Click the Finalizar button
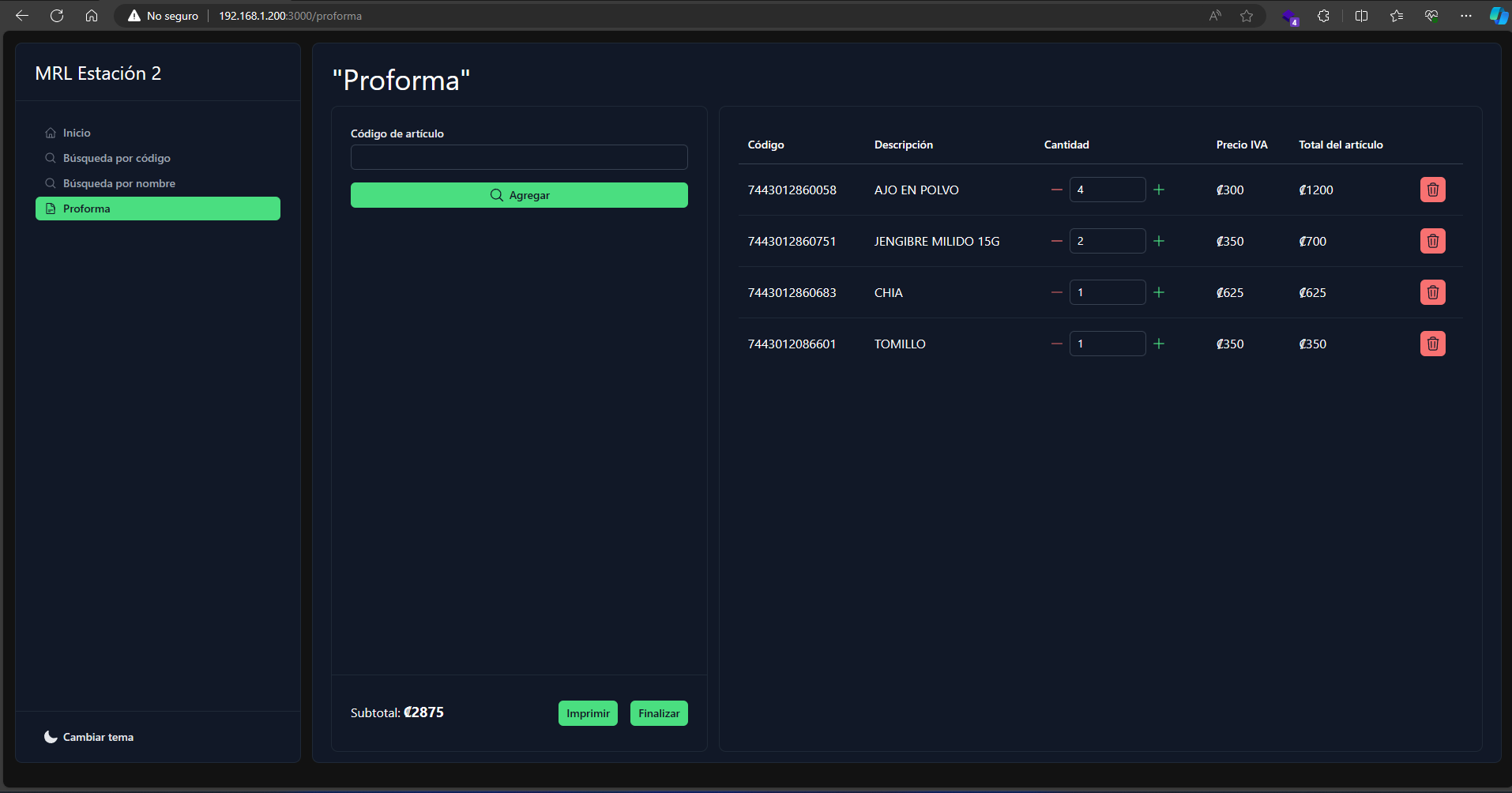Screen dimensions: 1512x793 pyautogui.click(x=659, y=713)
